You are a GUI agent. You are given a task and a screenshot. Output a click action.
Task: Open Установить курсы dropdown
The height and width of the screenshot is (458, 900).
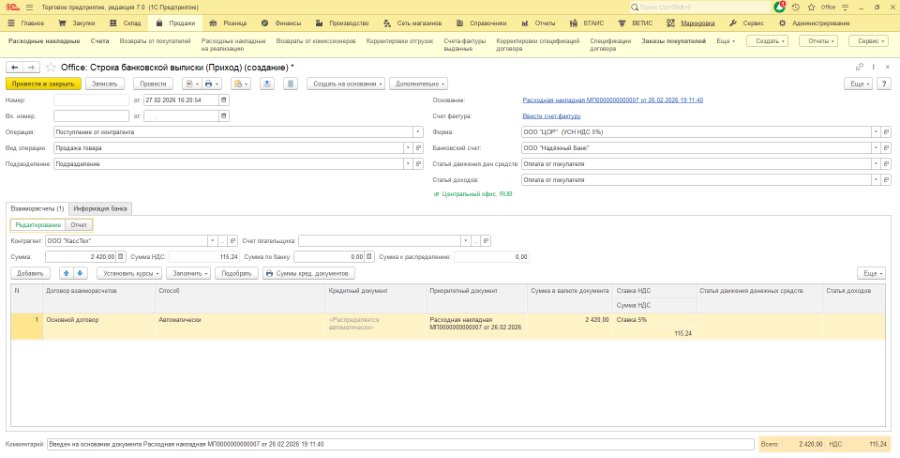(129, 273)
